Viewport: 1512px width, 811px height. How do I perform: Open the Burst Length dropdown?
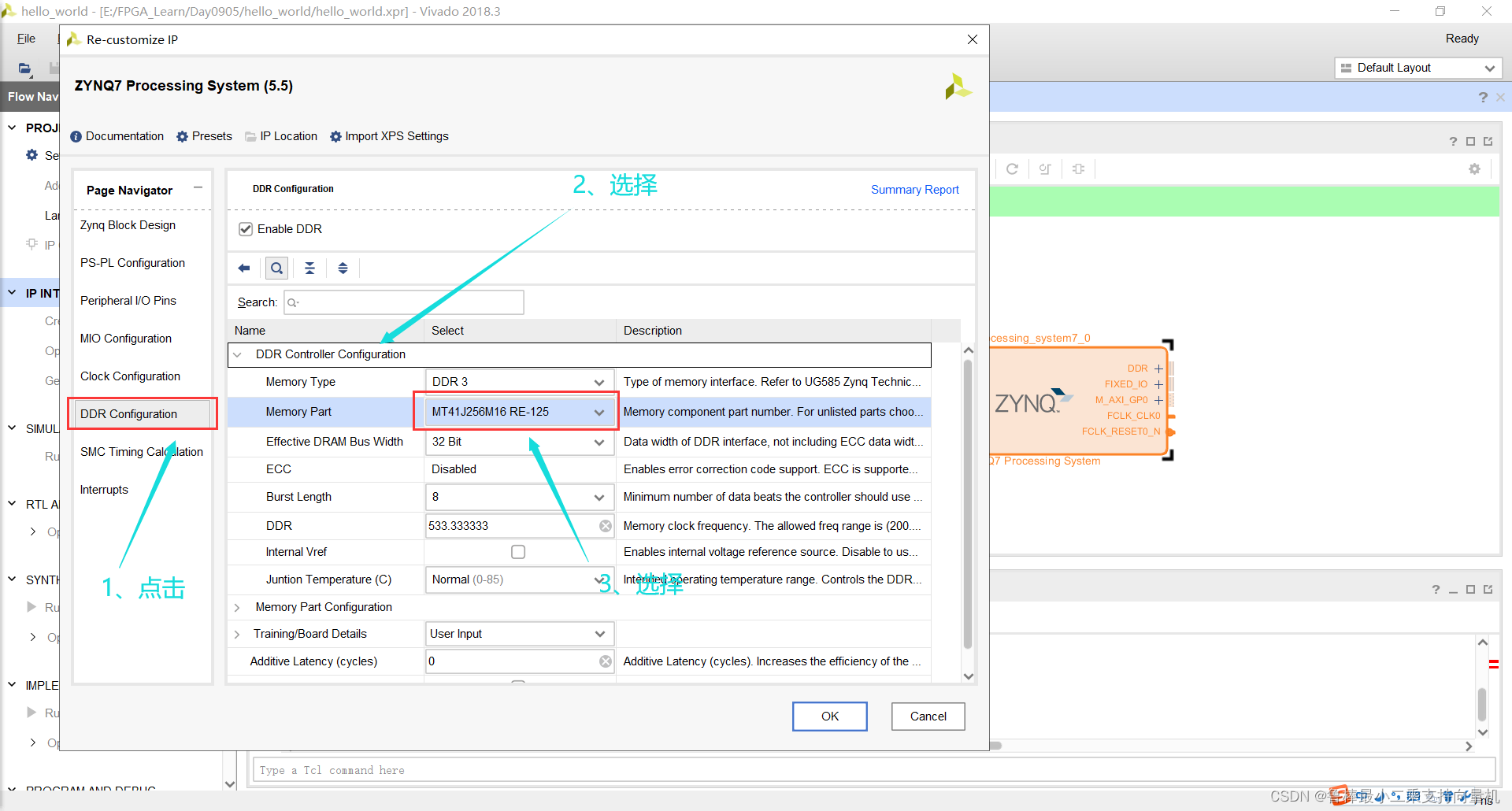click(520, 497)
